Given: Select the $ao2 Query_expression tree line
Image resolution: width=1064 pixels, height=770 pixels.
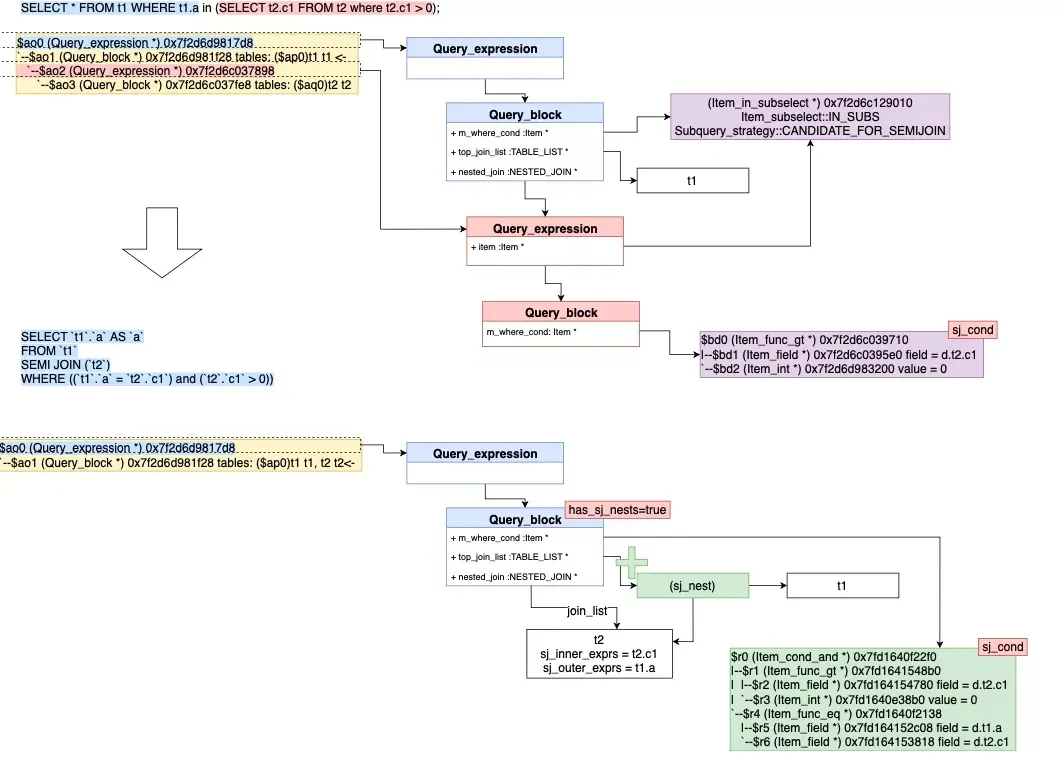Looking at the screenshot, I should coord(152,71).
